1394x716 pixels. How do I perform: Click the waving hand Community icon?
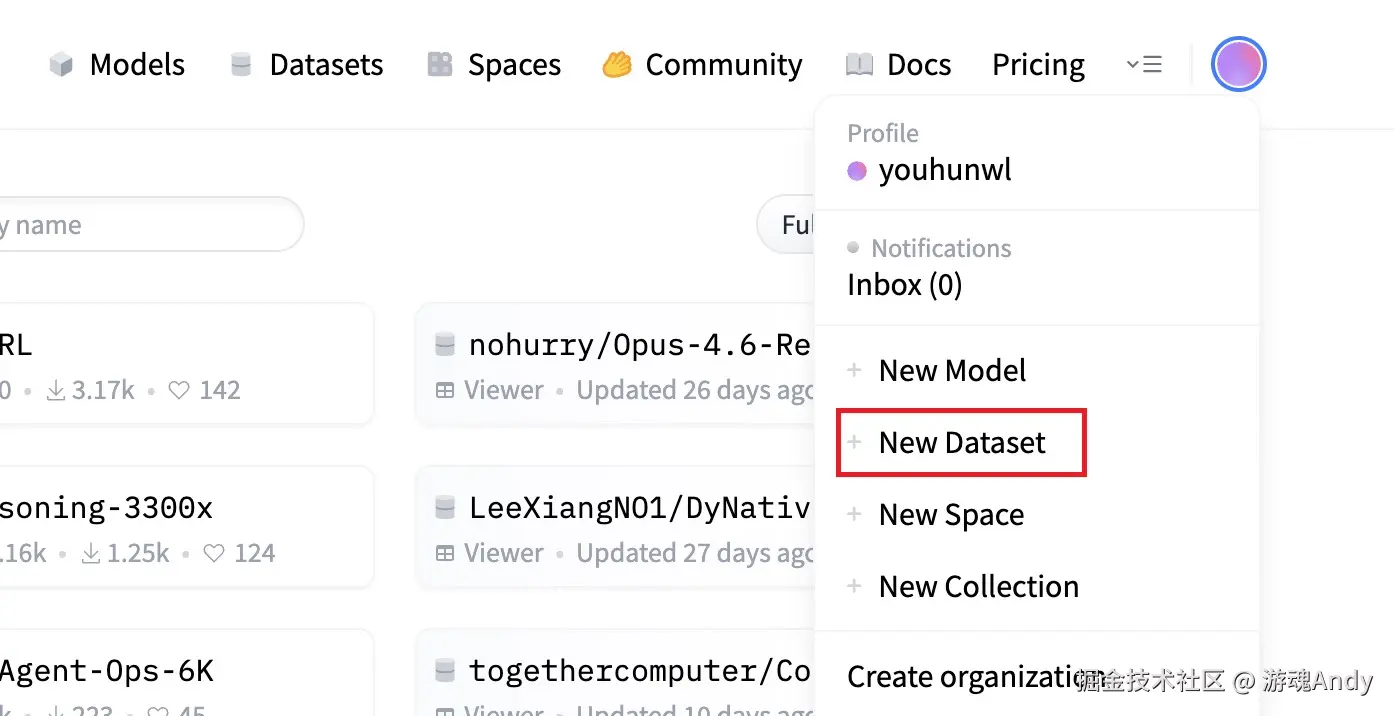tap(617, 64)
